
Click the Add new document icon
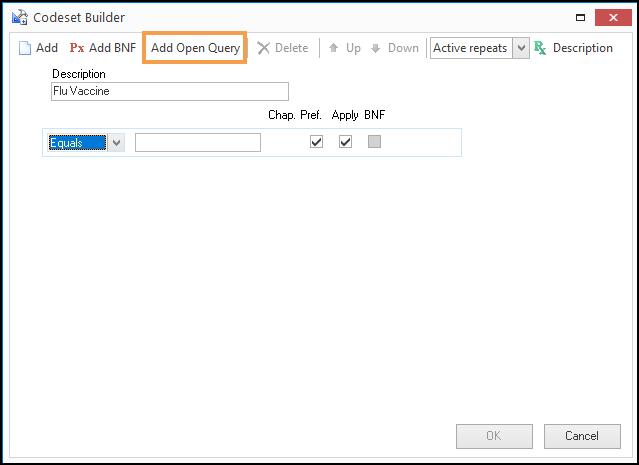tap(25, 48)
